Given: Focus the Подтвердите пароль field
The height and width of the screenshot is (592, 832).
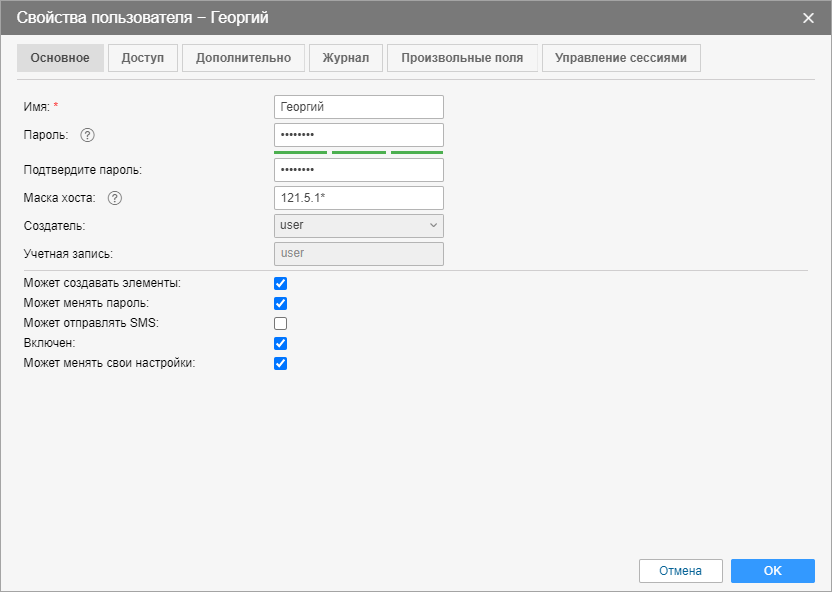Looking at the screenshot, I should pos(358,170).
